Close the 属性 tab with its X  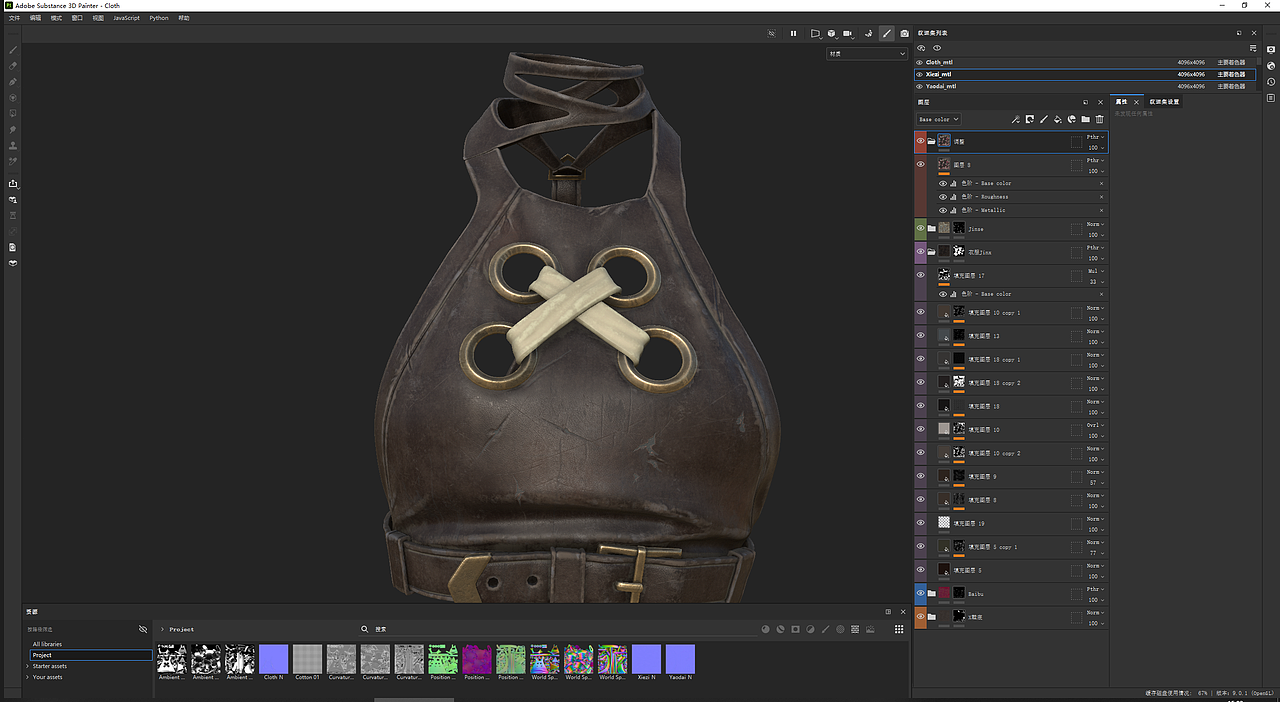point(1136,102)
